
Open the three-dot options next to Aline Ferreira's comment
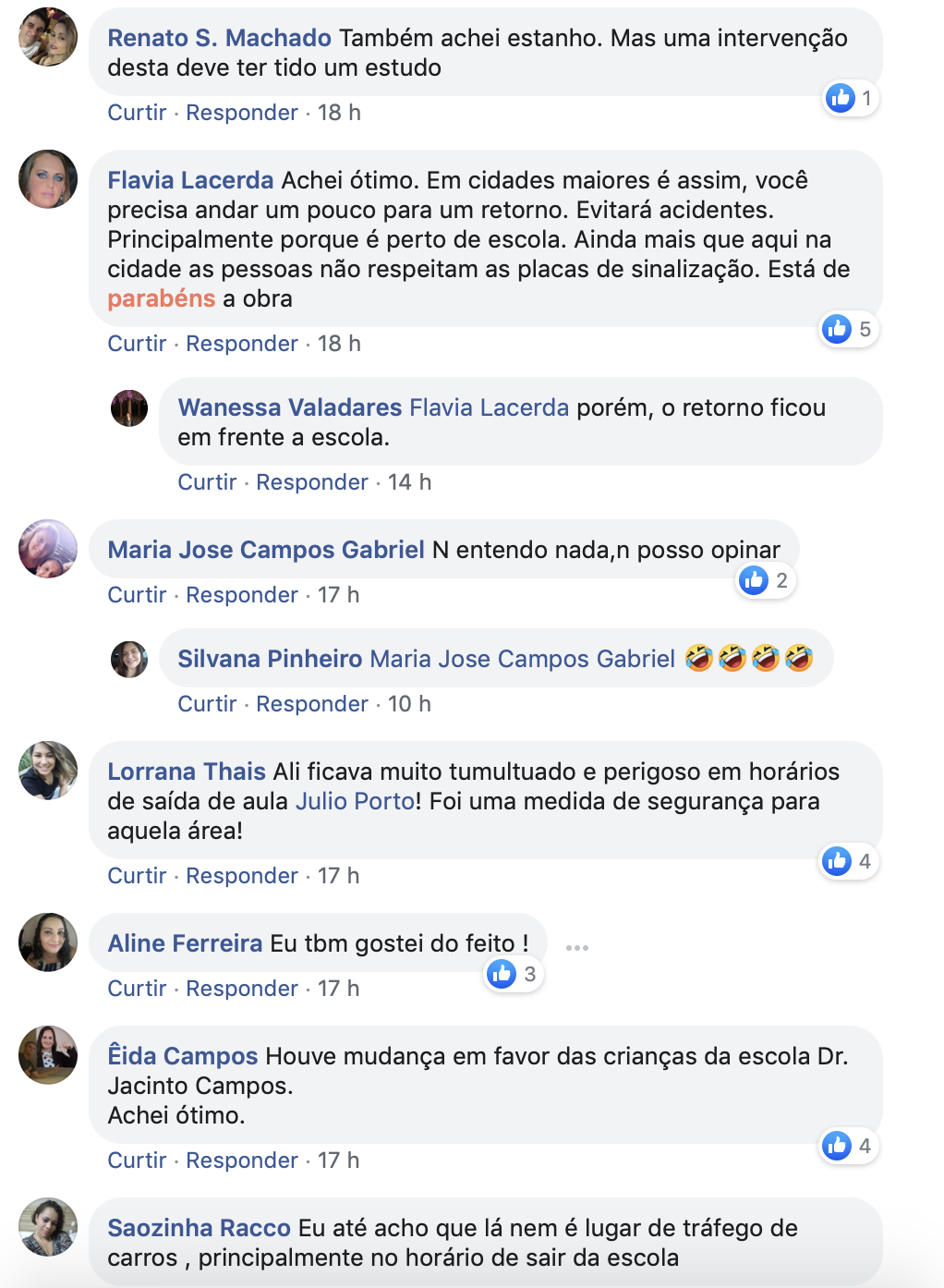point(577,948)
